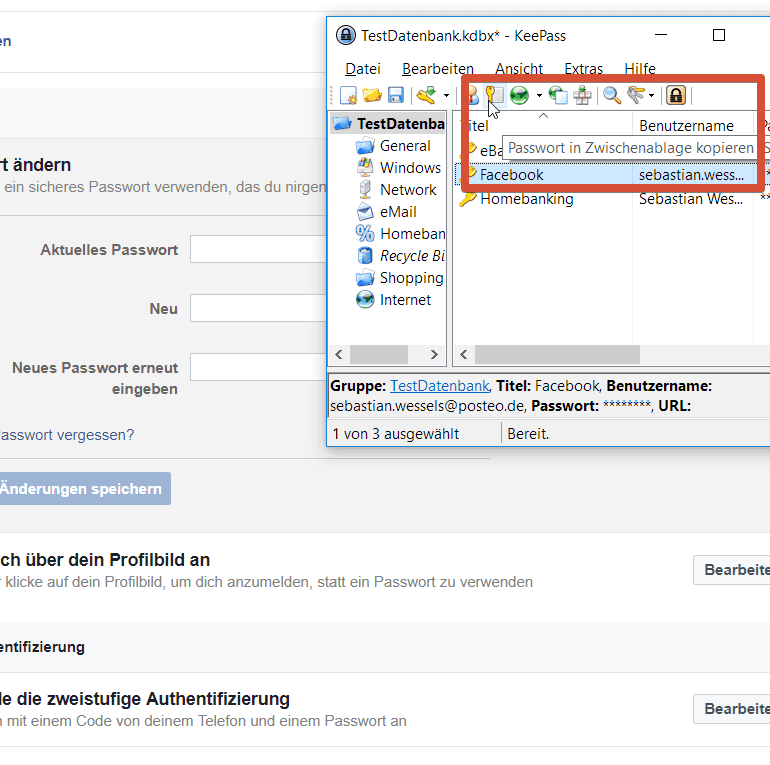Click the Aktuelles Passwort input field
This screenshot has width=770, height=765.
pyautogui.click(x=258, y=249)
